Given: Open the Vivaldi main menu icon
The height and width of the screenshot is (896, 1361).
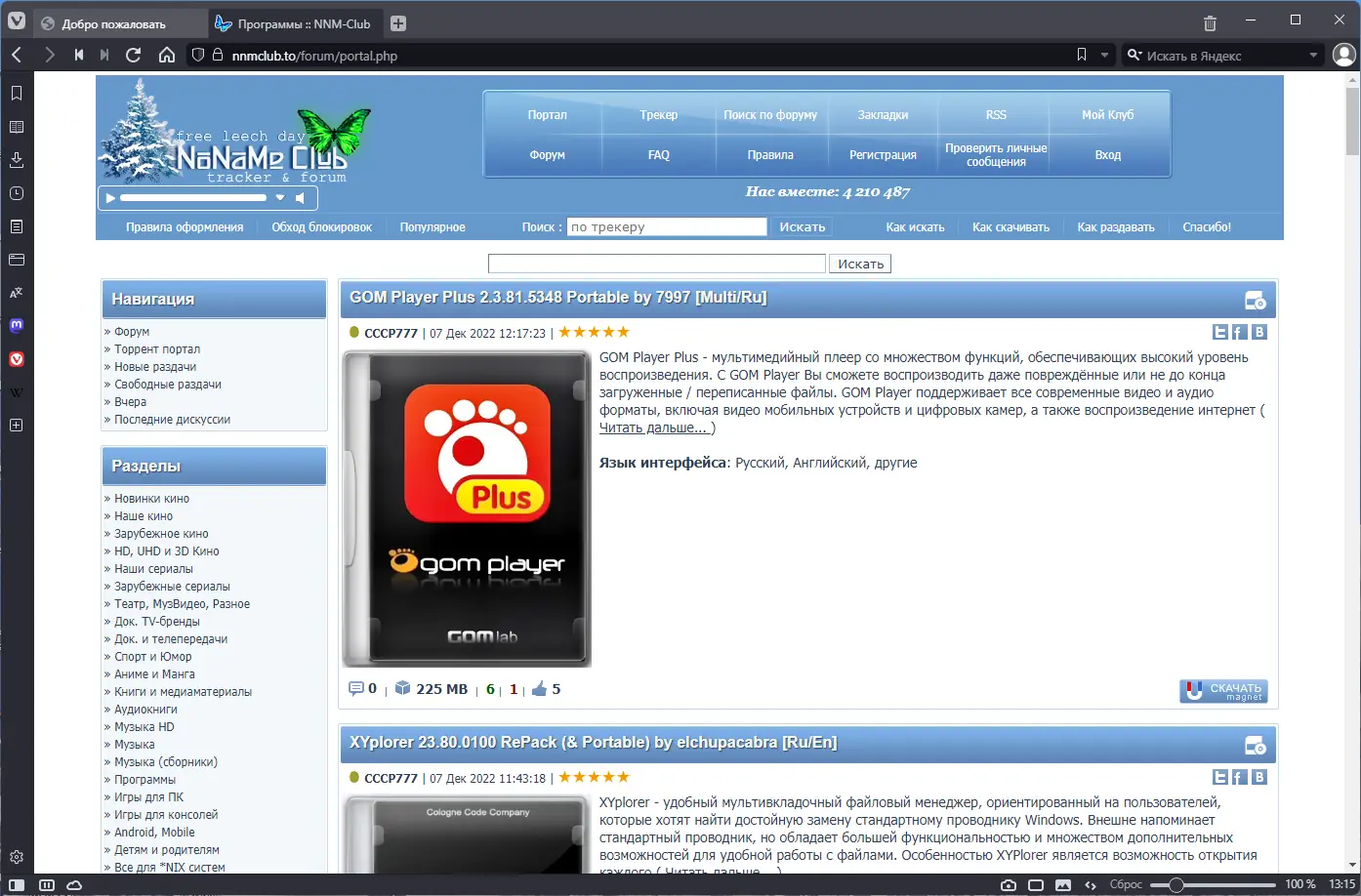Looking at the screenshot, I should click(17, 20).
